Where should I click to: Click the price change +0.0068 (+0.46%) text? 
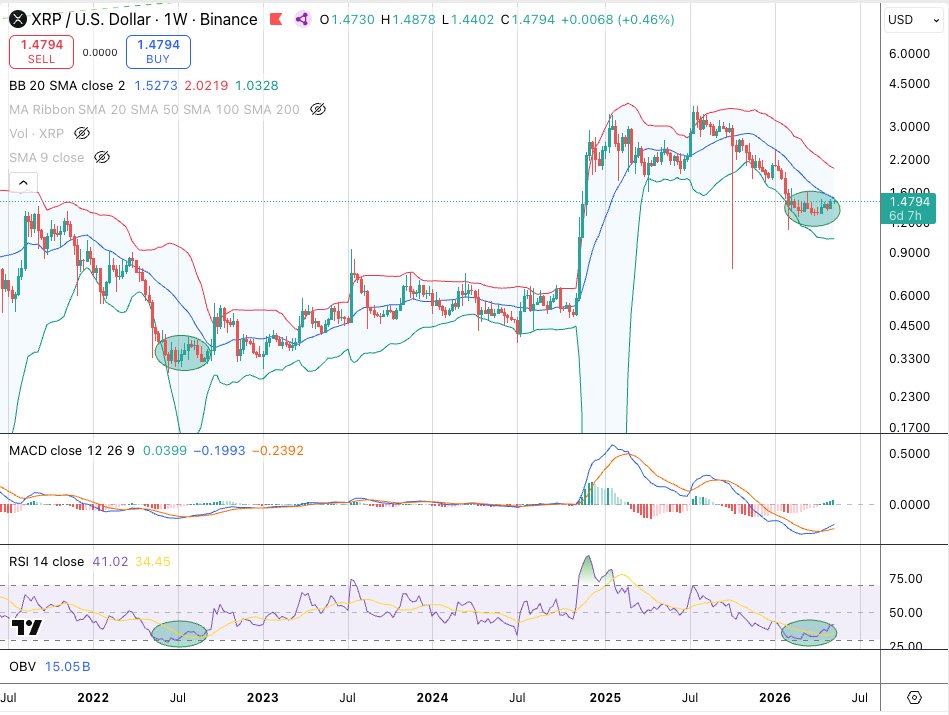[x=617, y=19]
